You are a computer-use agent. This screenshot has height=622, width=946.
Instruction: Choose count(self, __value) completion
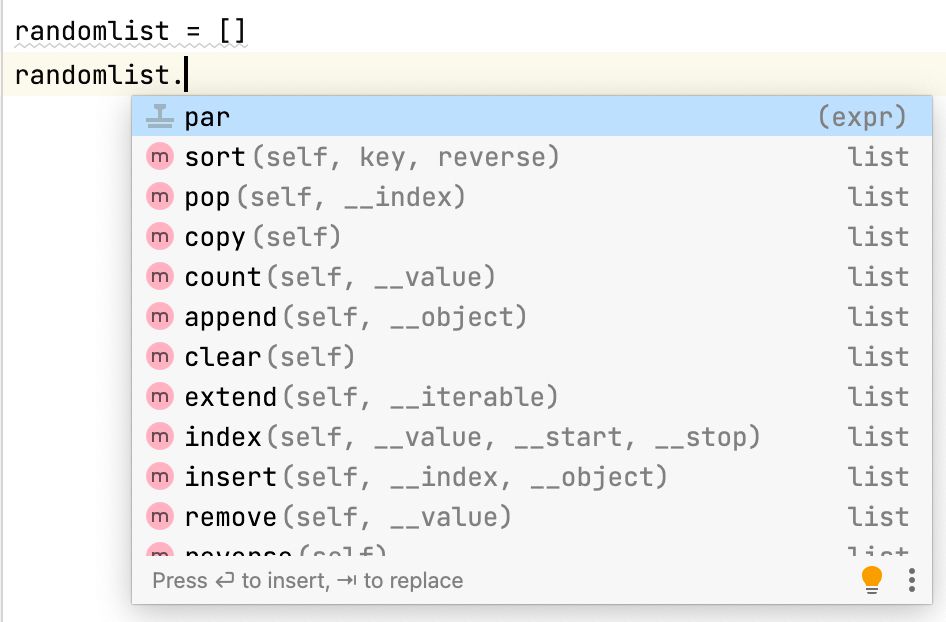pyautogui.click(x=532, y=276)
